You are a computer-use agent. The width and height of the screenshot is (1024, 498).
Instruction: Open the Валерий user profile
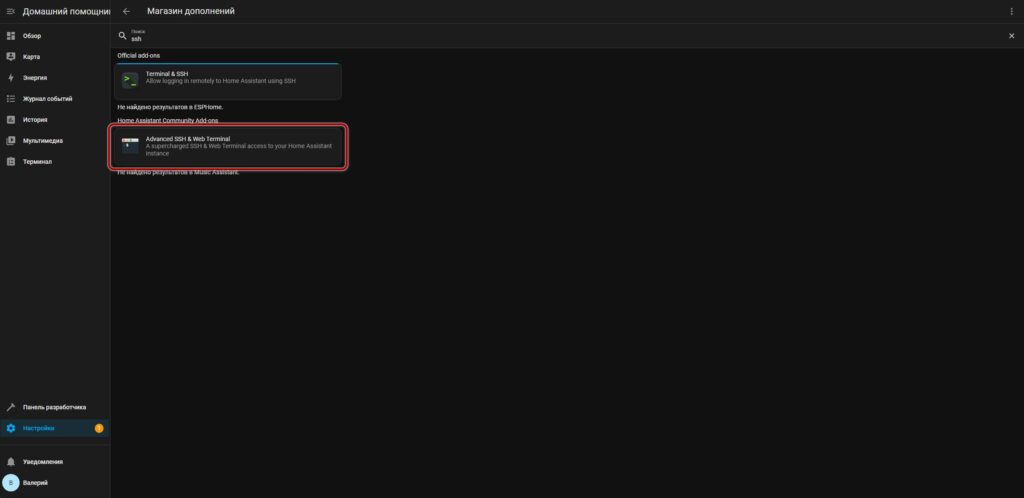click(x=35, y=483)
